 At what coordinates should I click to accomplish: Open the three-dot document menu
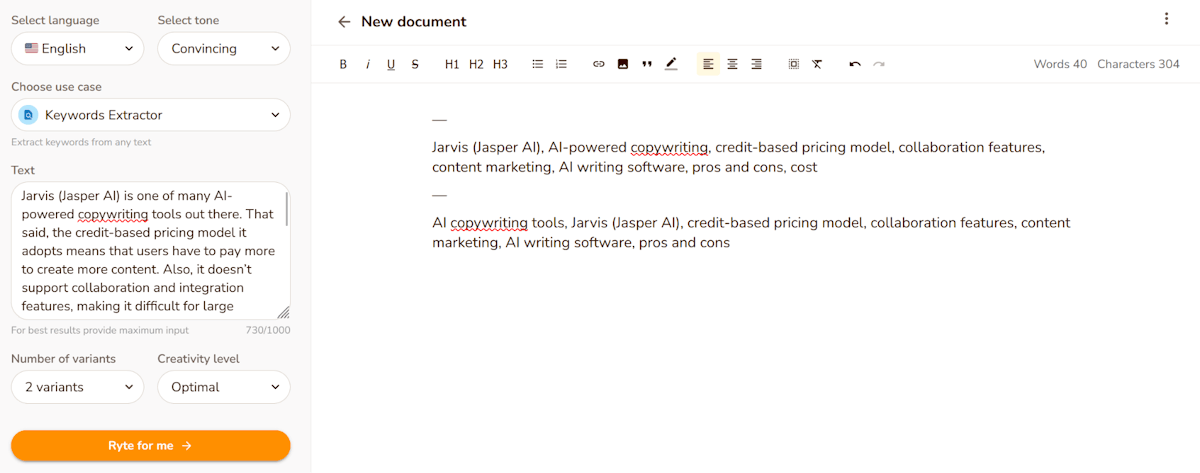coord(1166,18)
